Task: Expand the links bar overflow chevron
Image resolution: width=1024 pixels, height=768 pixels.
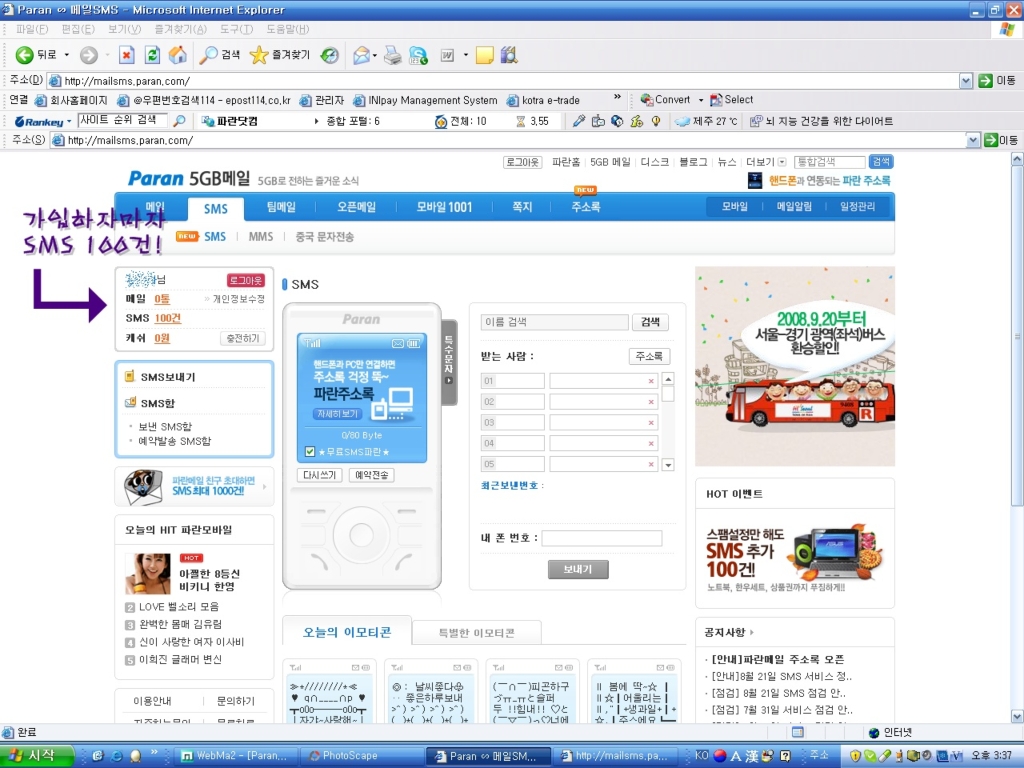Action: pos(617,97)
